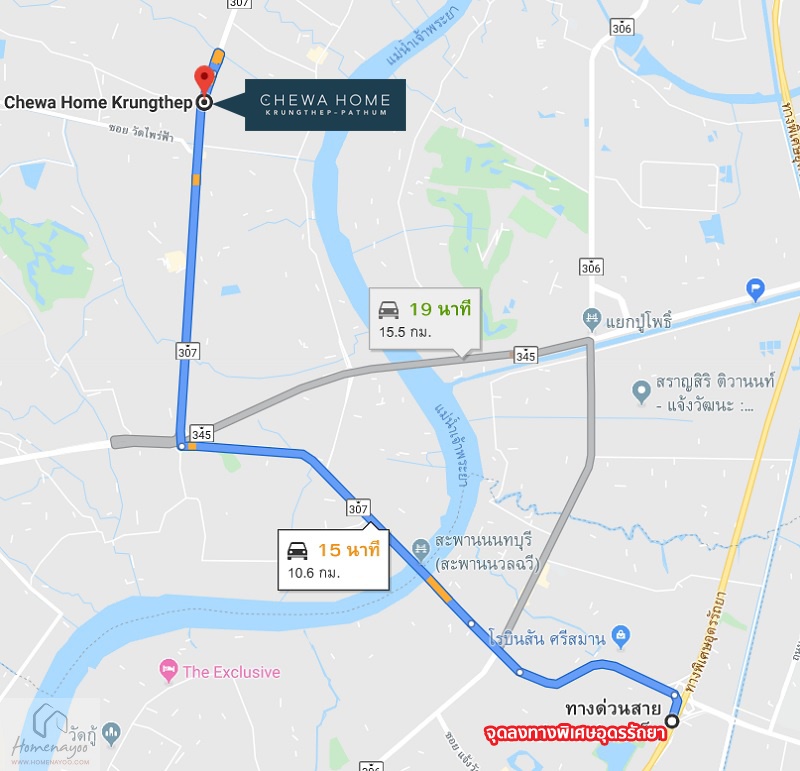Click the CHEWA HOME dark label banner
The image size is (800, 771).
click(325, 105)
